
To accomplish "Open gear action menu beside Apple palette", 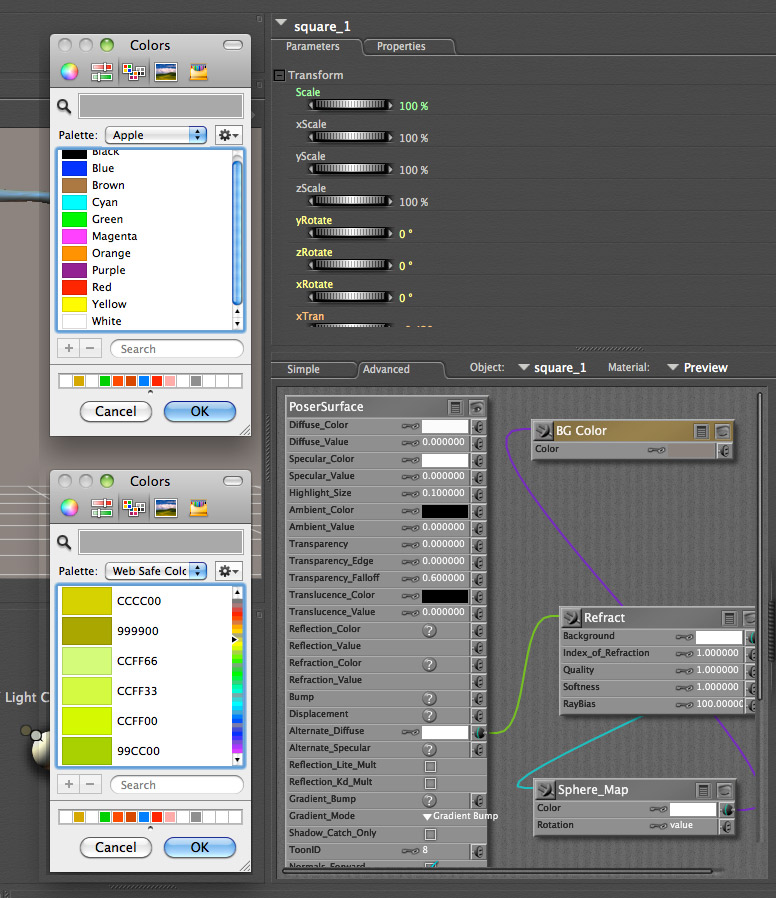I will 229,135.
